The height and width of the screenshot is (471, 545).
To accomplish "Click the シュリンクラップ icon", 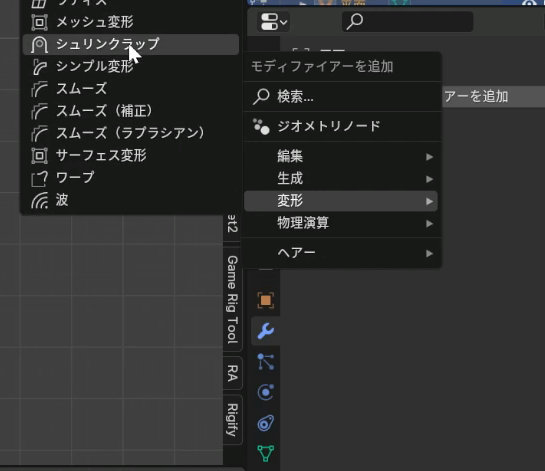I will [x=39, y=44].
